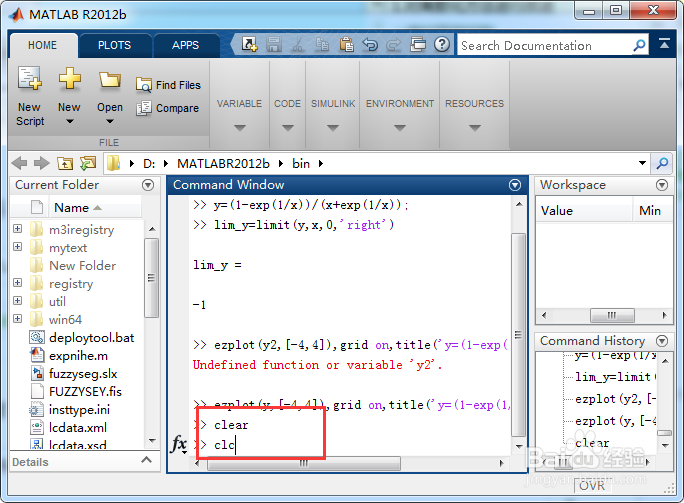Click the New Script icon
The height and width of the screenshot is (503, 684).
[x=30, y=79]
